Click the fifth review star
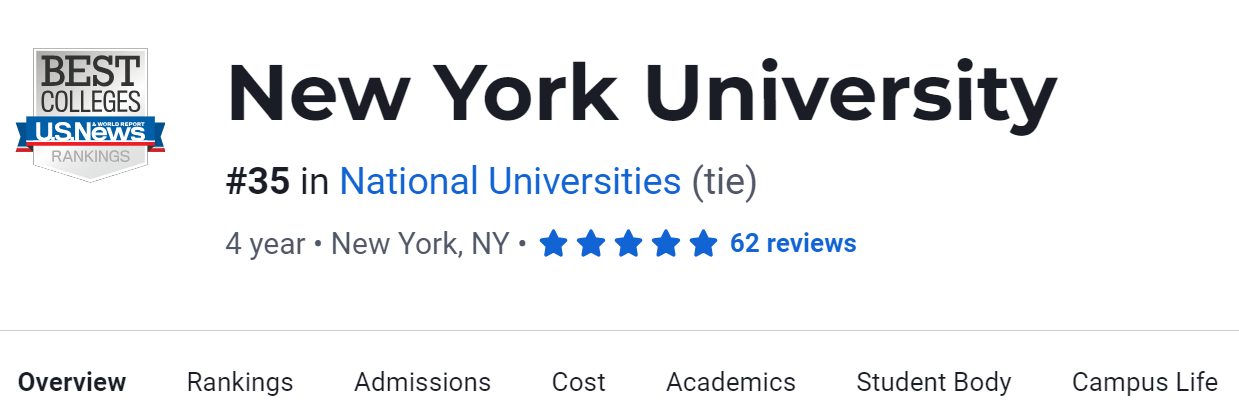This screenshot has width=1239, height=411. [x=703, y=244]
